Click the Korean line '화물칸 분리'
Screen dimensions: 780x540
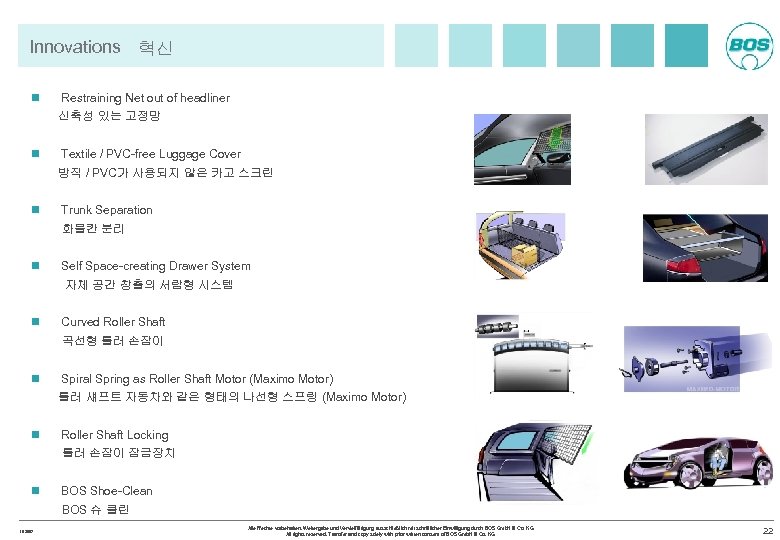93,229
